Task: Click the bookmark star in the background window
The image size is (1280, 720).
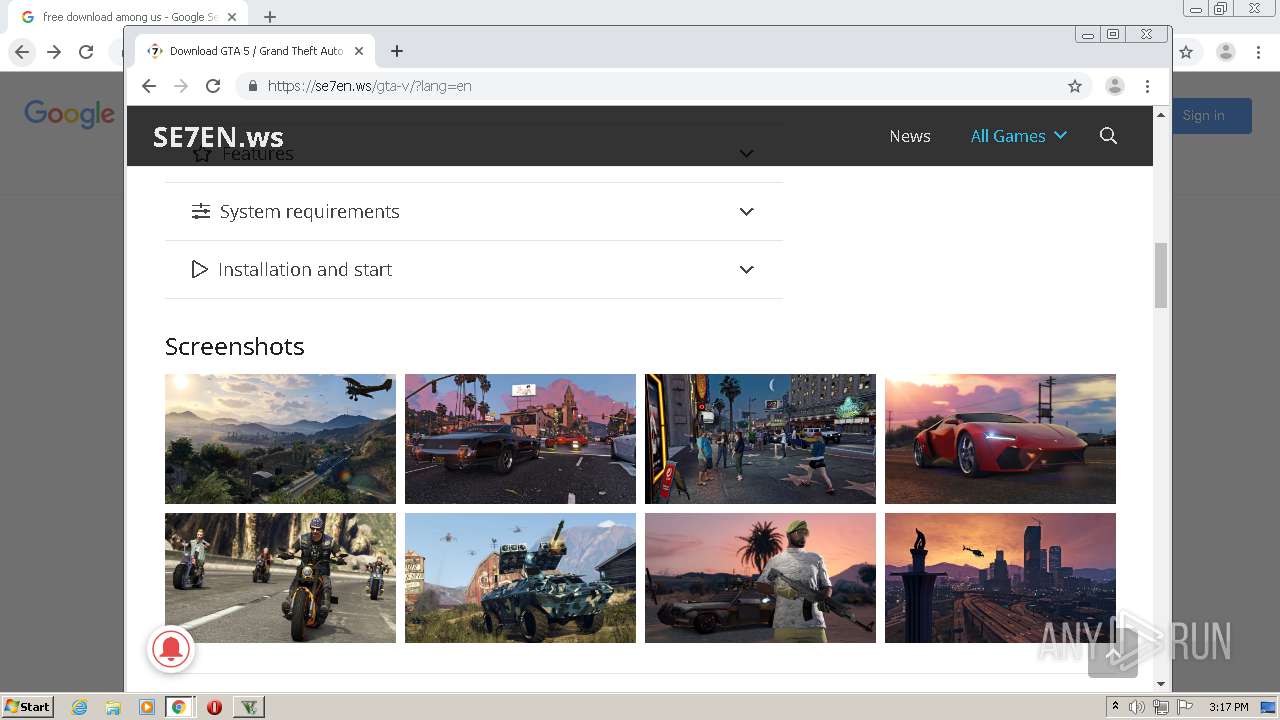Action: 1186,52
